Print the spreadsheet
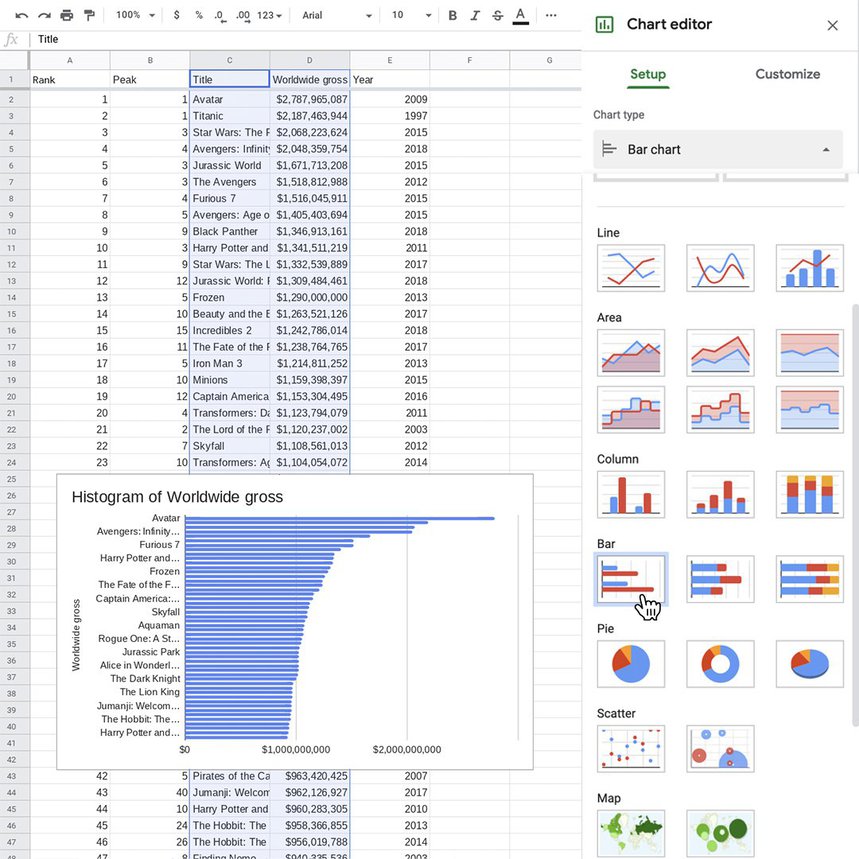 click(x=66, y=15)
